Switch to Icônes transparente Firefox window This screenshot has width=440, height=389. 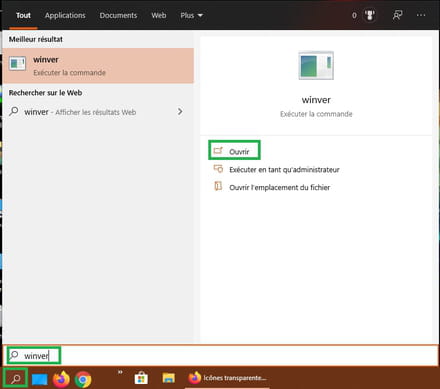pos(227,378)
